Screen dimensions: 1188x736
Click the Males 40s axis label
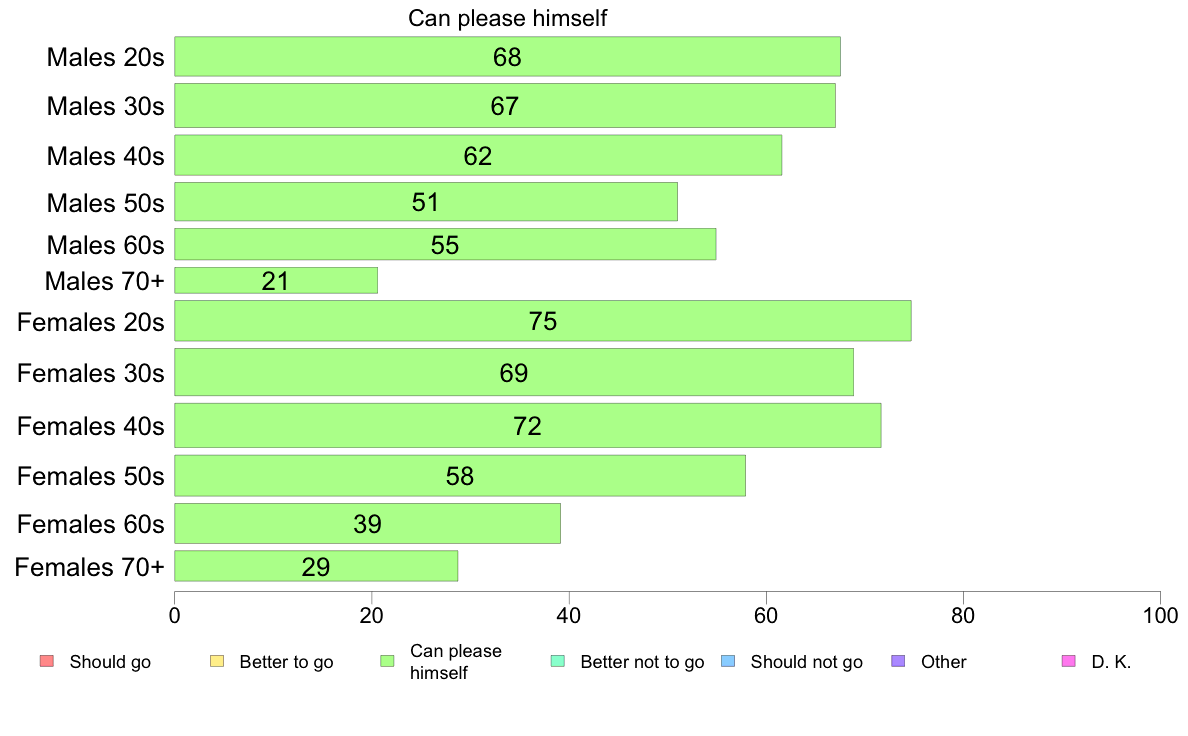pyautogui.click(x=105, y=156)
